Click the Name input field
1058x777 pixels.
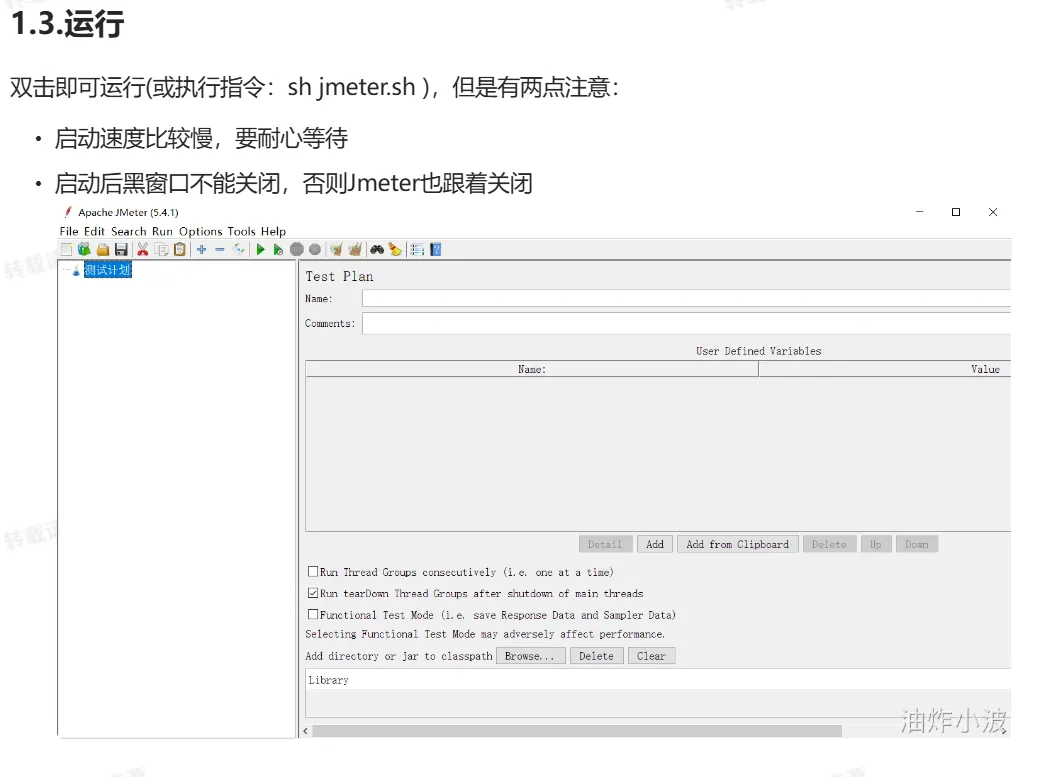686,298
